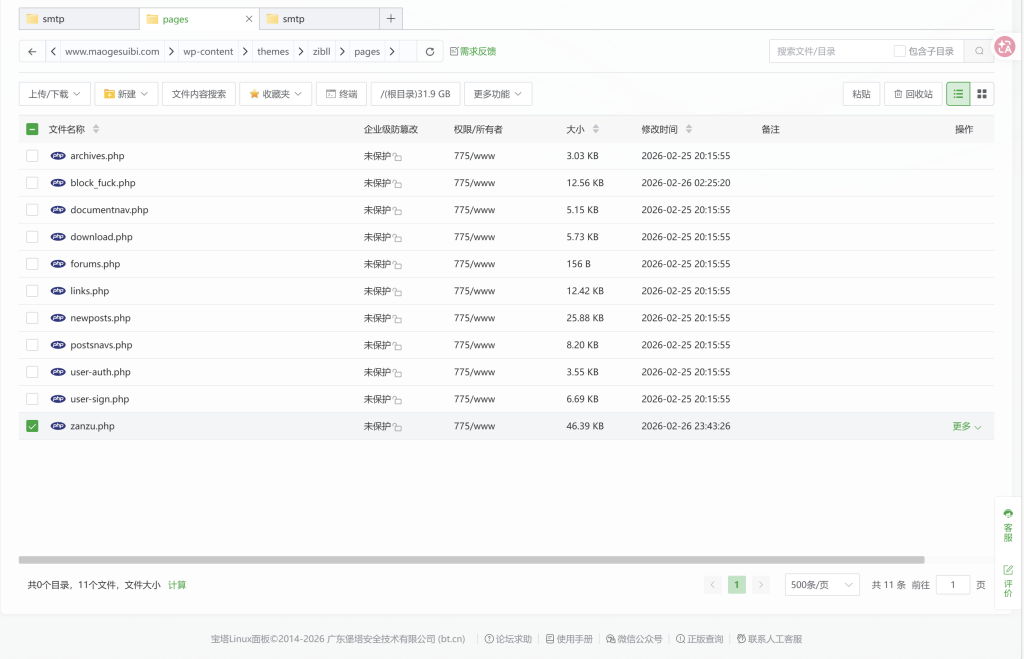Open the 论坛求助 footer link
This screenshot has height=659, width=1024.
click(x=508, y=639)
